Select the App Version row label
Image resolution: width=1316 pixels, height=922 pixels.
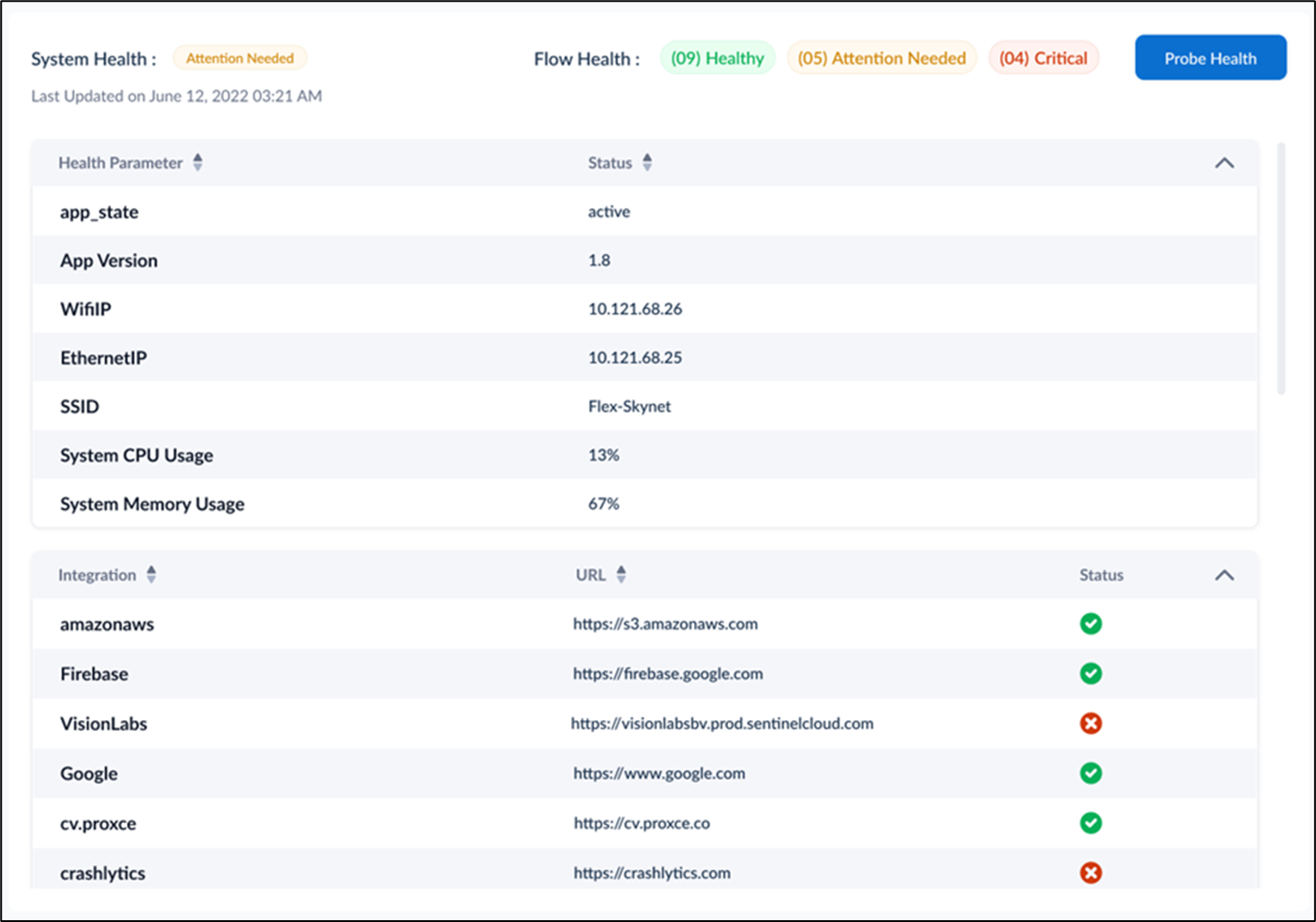click(x=109, y=260)
